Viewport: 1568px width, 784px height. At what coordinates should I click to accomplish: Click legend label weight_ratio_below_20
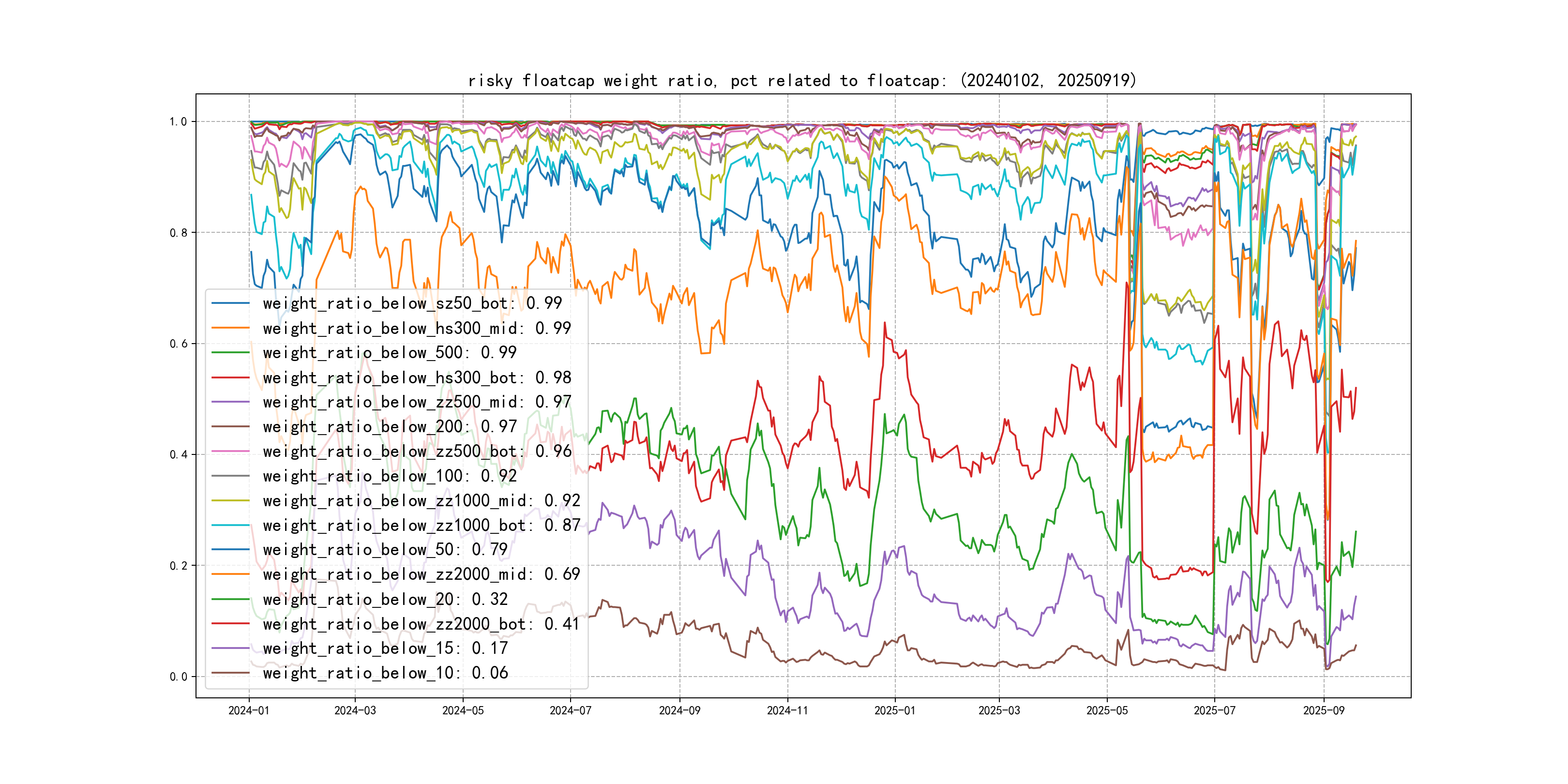pyautogui.click(x=385, y=599)
